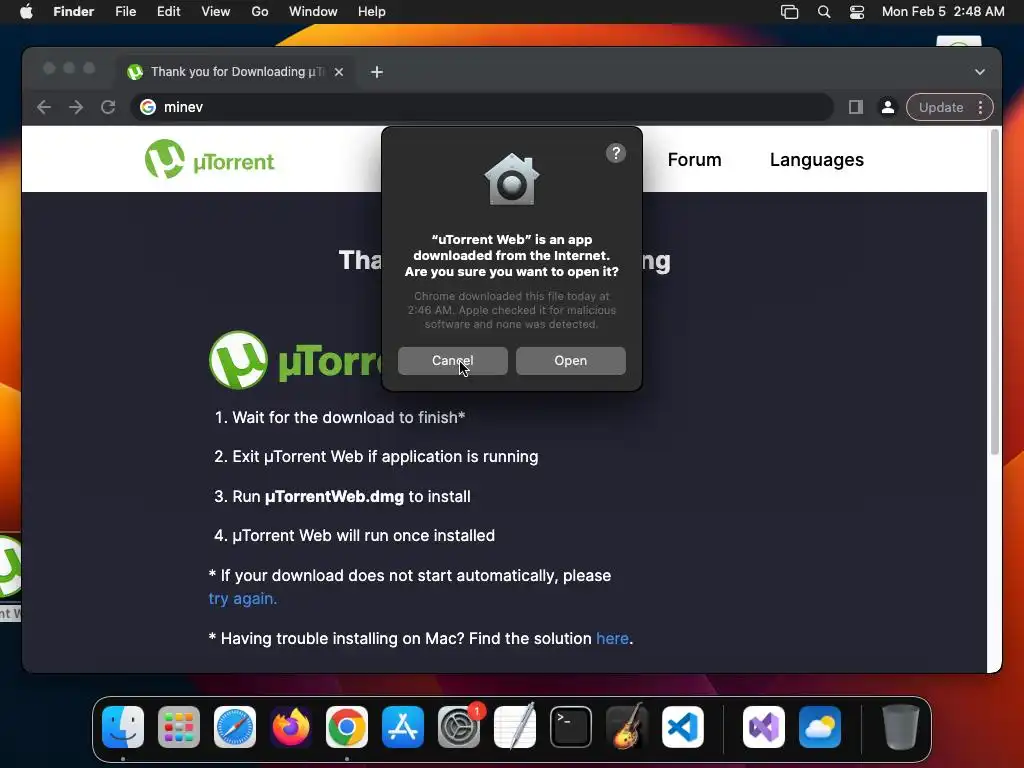Click the address bar containing minev
This screenshot has width=1024, height=768.
coord(482,107)
